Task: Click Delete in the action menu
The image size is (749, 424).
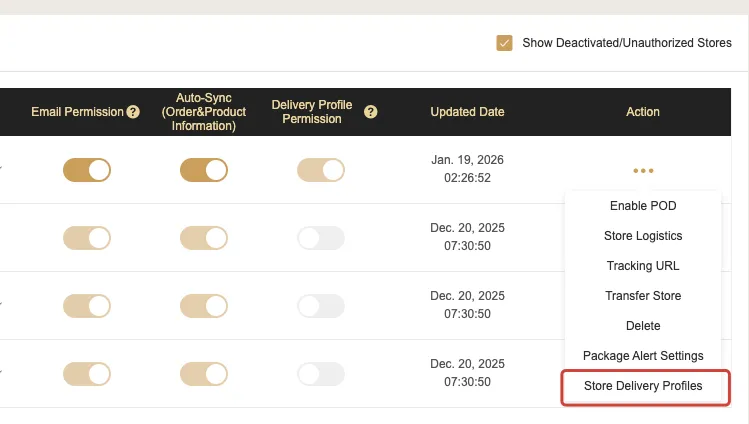Action: click(x=643, y=326)
